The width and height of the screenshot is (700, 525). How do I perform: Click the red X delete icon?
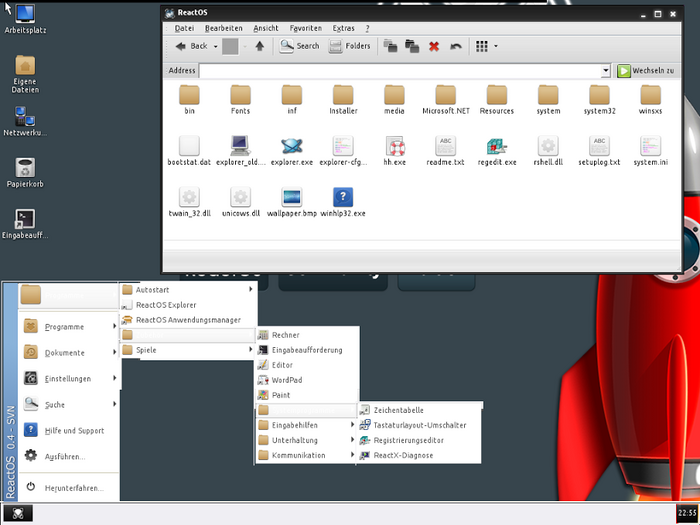point(434,46)
